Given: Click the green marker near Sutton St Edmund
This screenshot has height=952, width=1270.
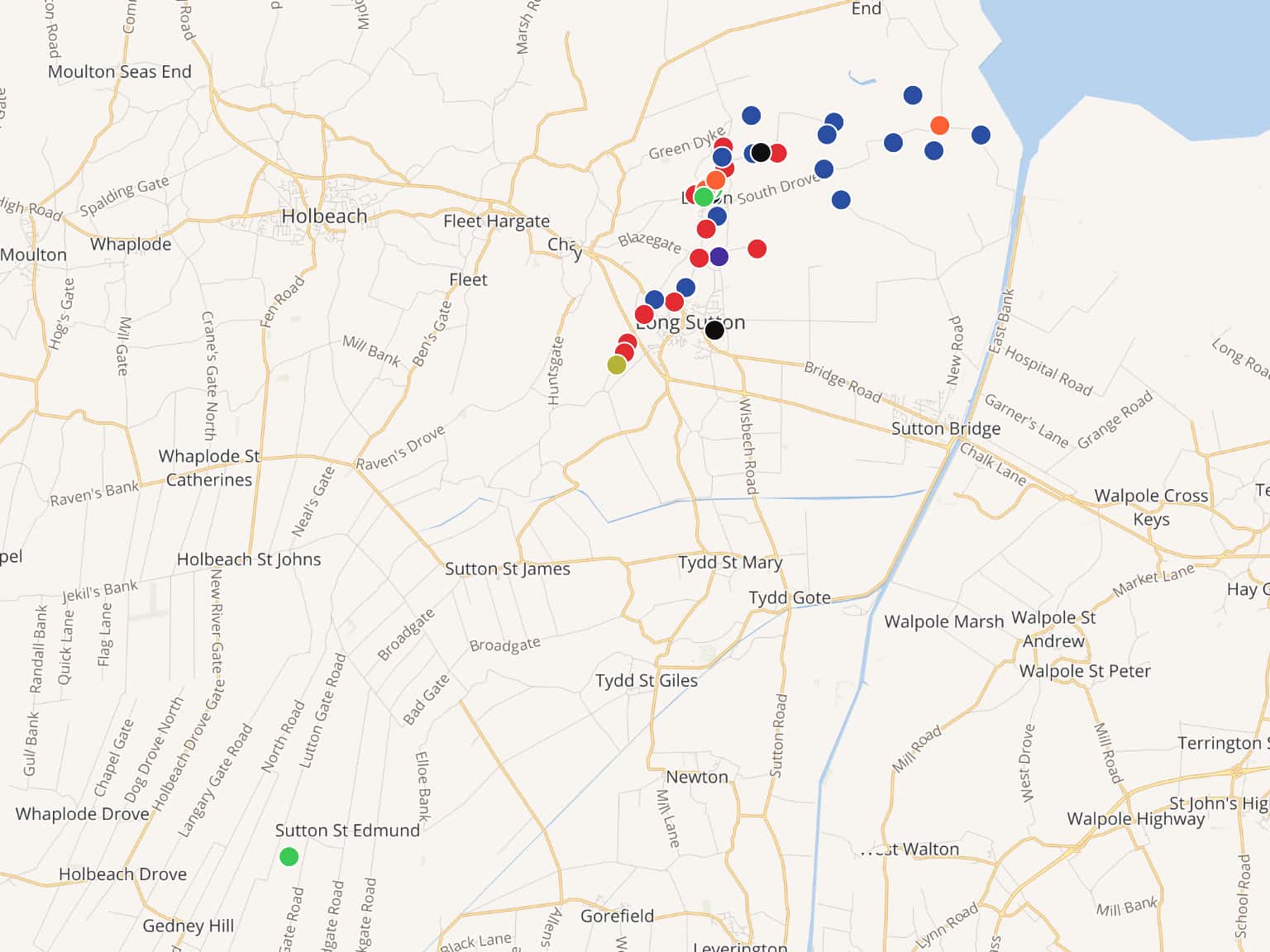Looking at the screenshot, I should (x=289, y=857).
